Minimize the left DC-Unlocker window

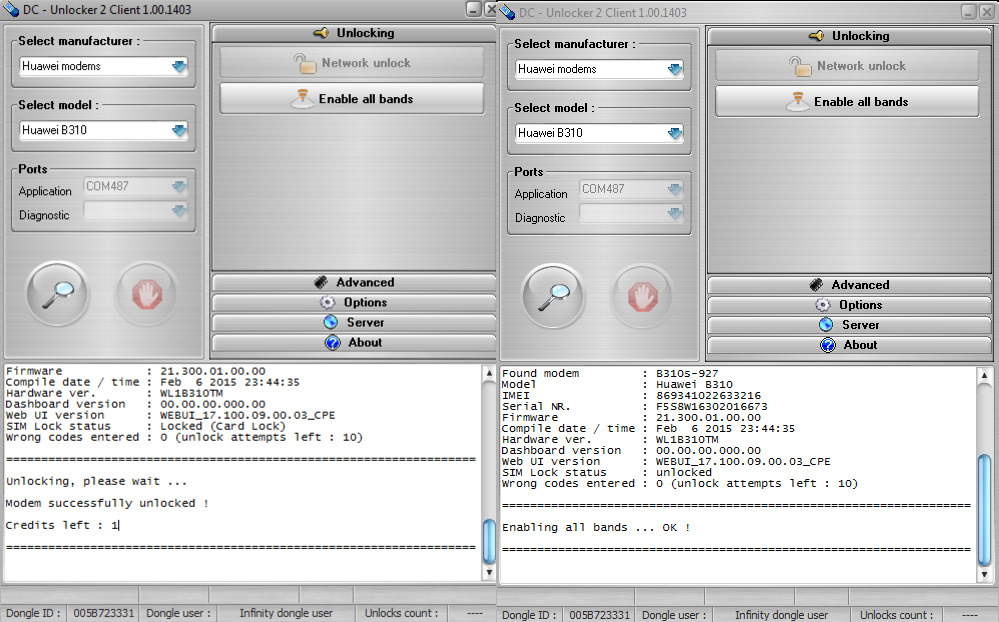(473, 9)
